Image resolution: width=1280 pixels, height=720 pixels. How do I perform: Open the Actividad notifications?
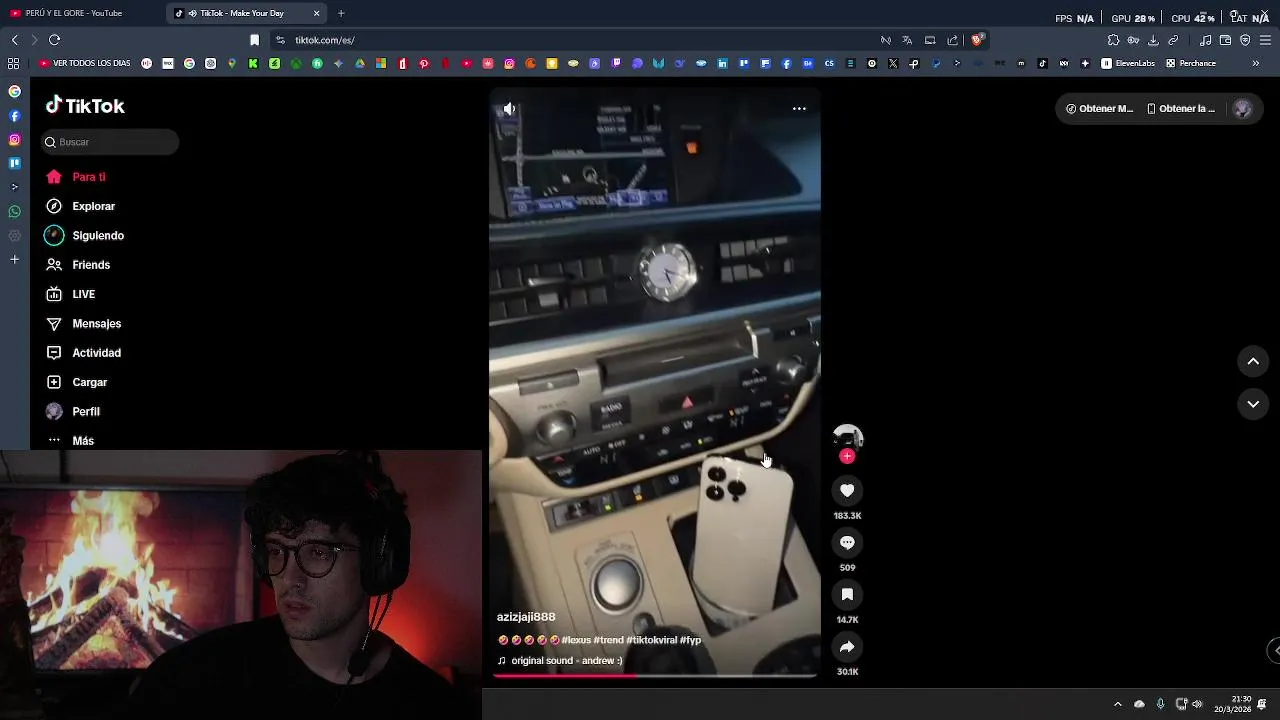click(x=83, y=353)
